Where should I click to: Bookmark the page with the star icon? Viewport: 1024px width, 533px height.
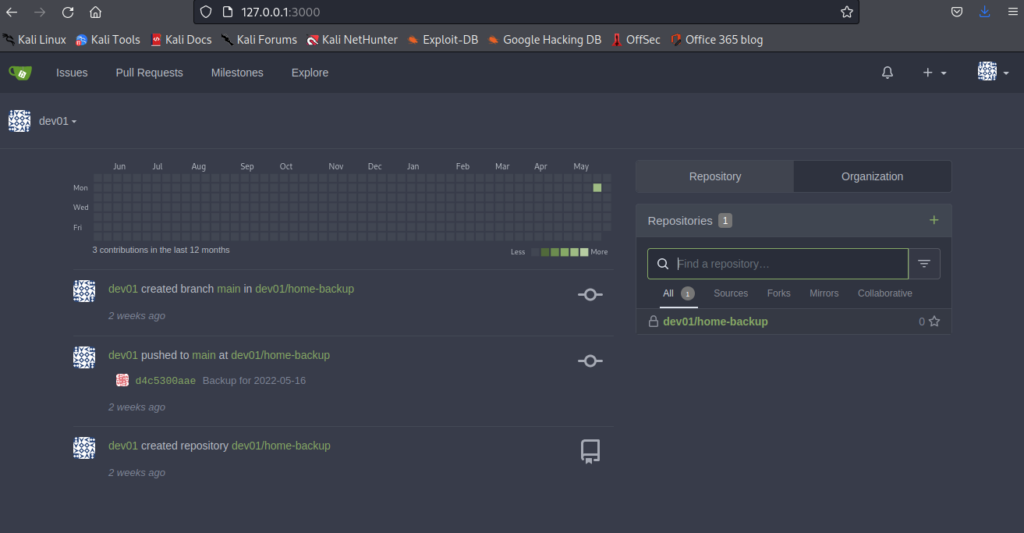pyautogui.click(x=846, y=12)
